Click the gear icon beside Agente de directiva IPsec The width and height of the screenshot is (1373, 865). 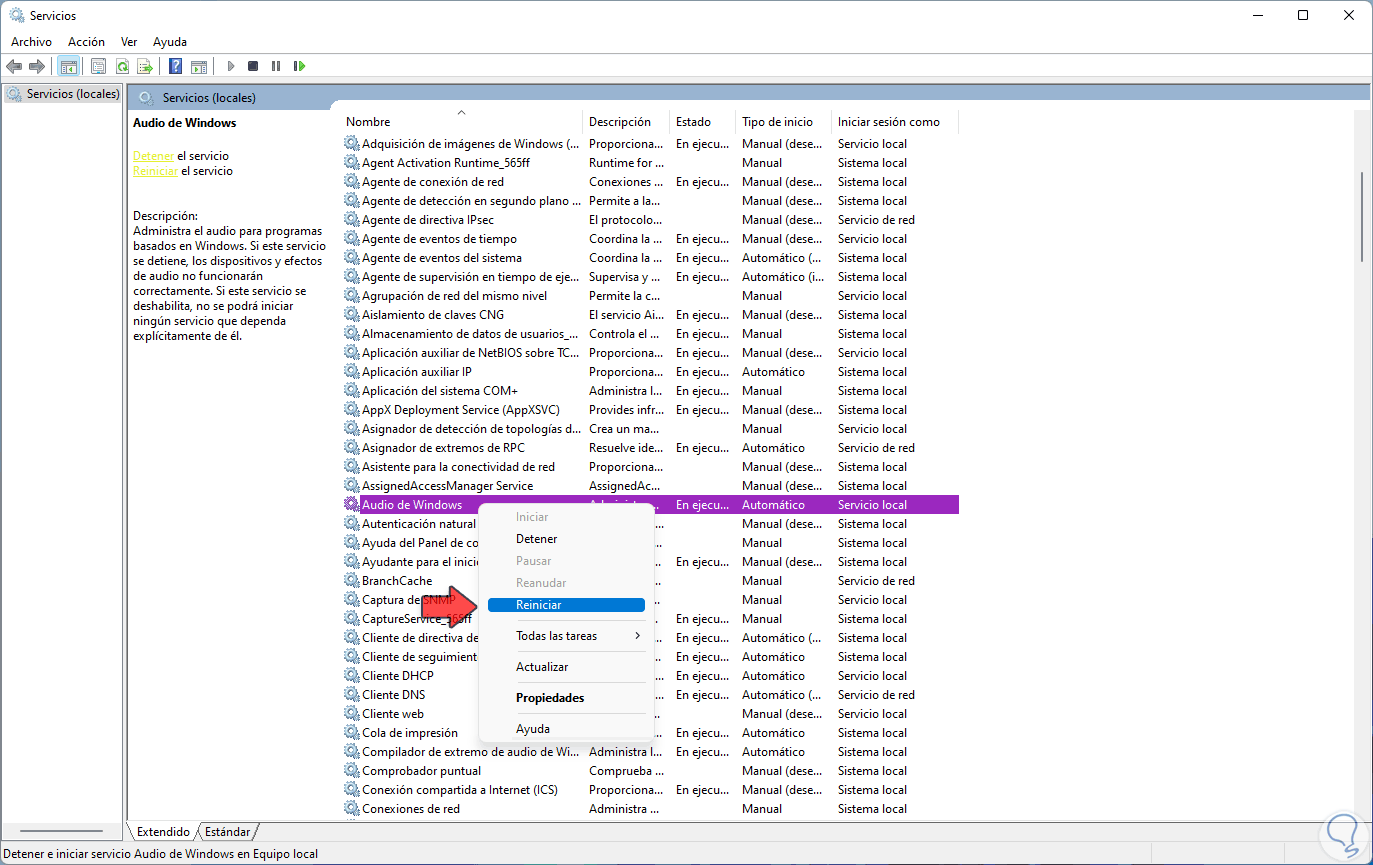(351, 220)
